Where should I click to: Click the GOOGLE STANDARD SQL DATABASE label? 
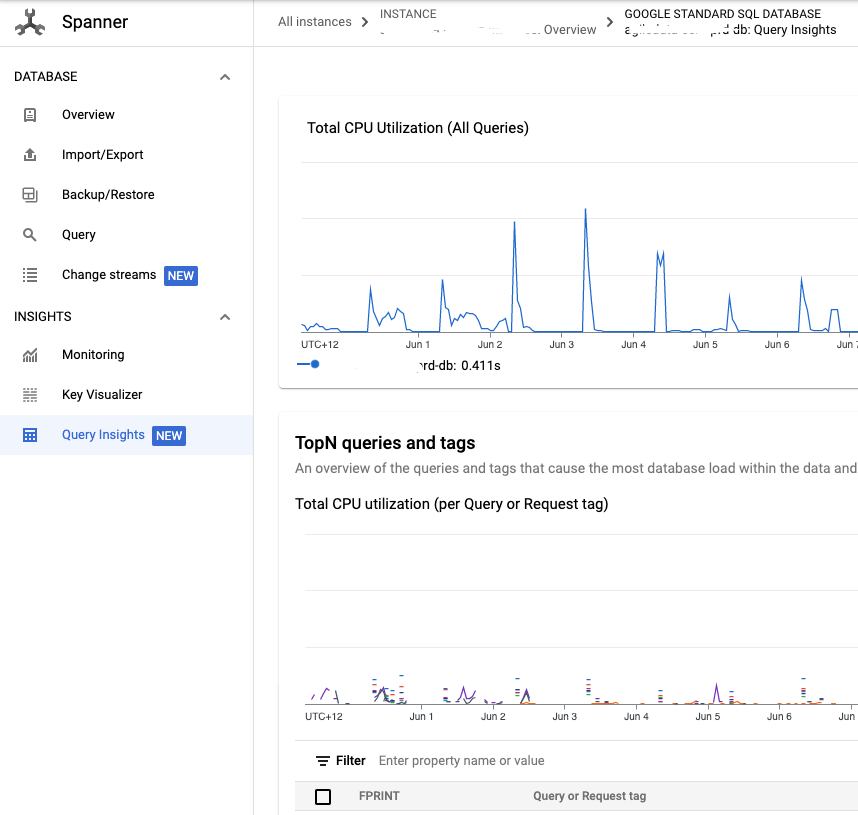[x=722, y=14]
